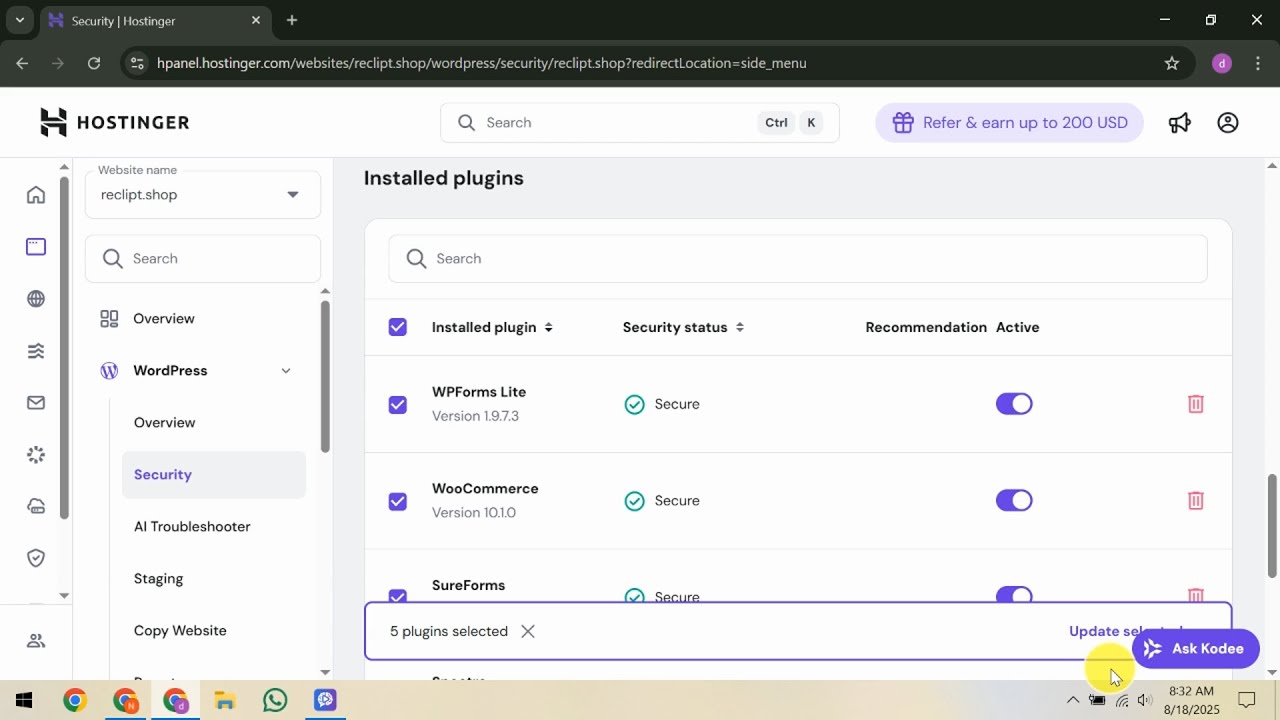Click the WPForms Lite plugin name
The width and height of the screenshot is (1280, 720).
[x=479, y=392]
